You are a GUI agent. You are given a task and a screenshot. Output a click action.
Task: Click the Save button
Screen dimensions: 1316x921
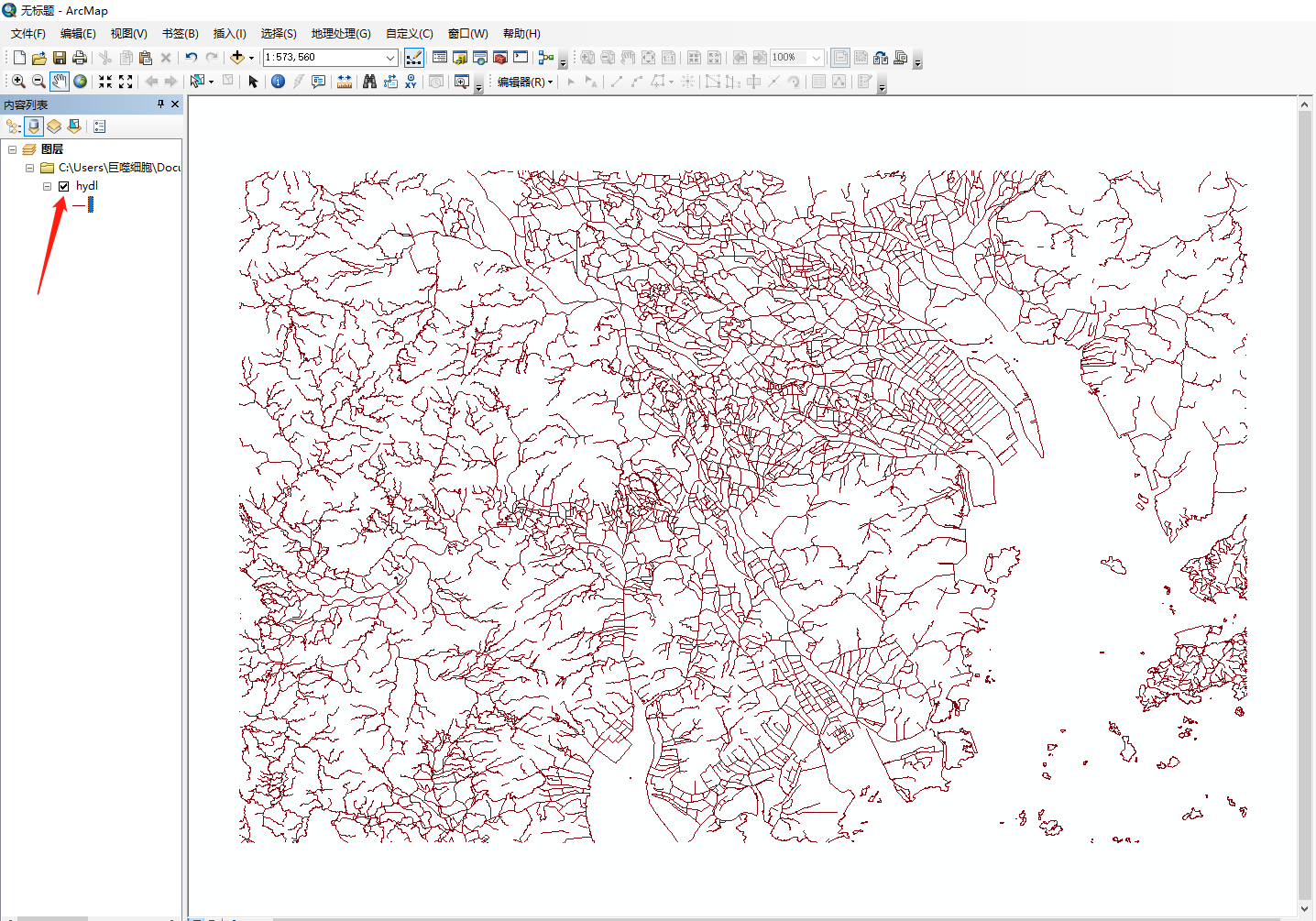[59, 57]
